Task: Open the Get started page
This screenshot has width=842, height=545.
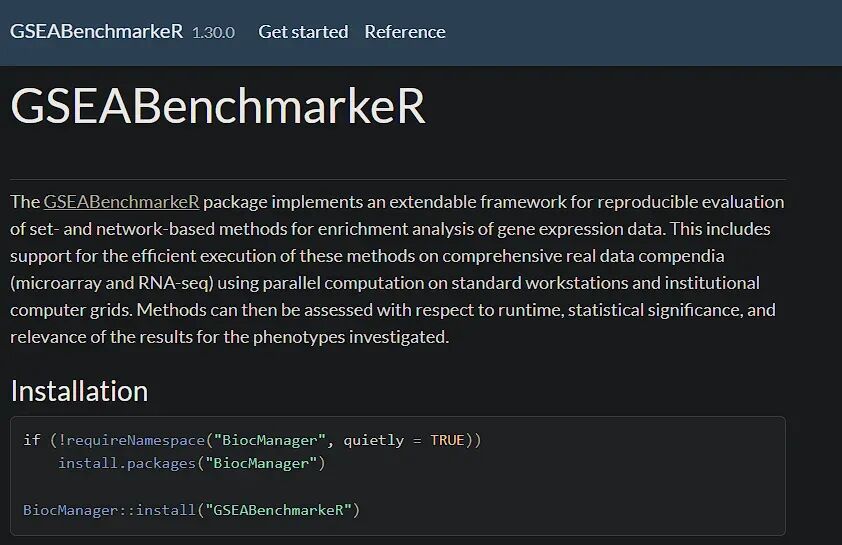Action: [x=303, y=32]
